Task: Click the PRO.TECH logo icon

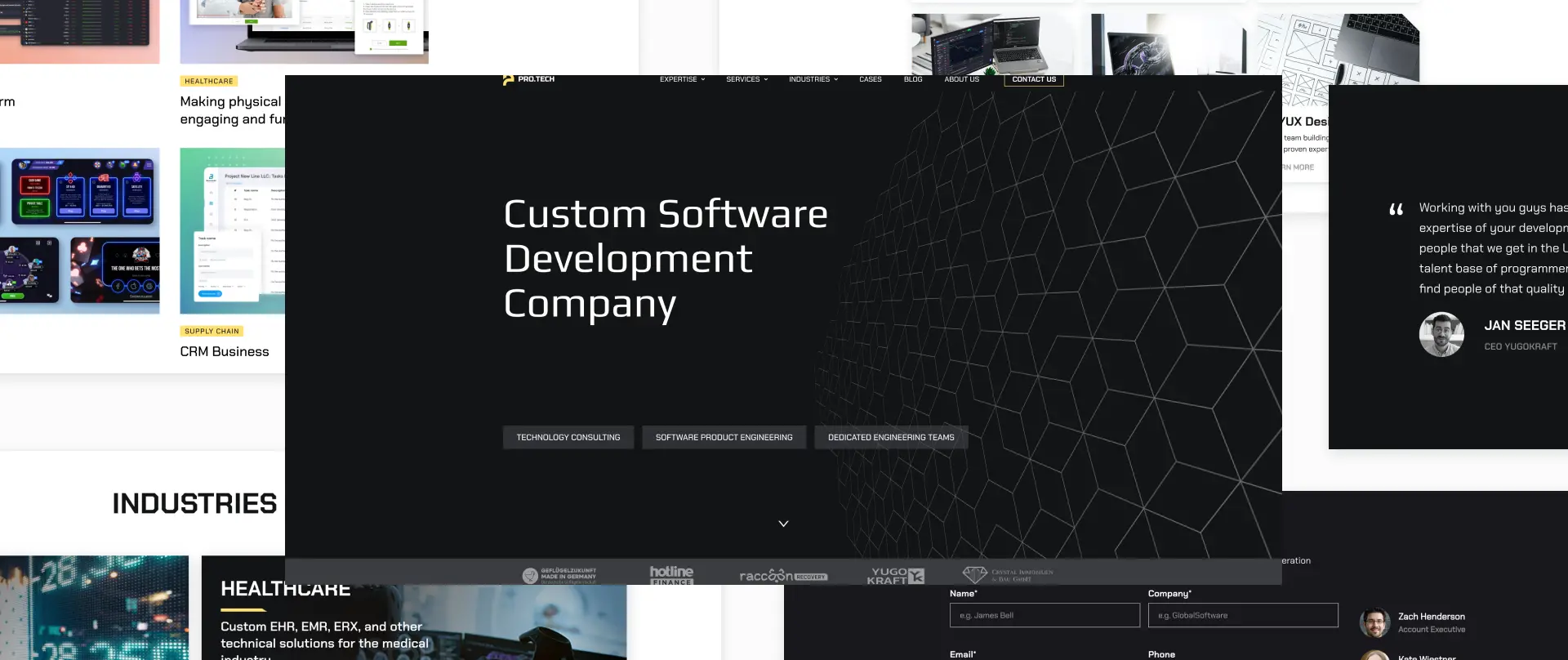Action: (509, 80)
